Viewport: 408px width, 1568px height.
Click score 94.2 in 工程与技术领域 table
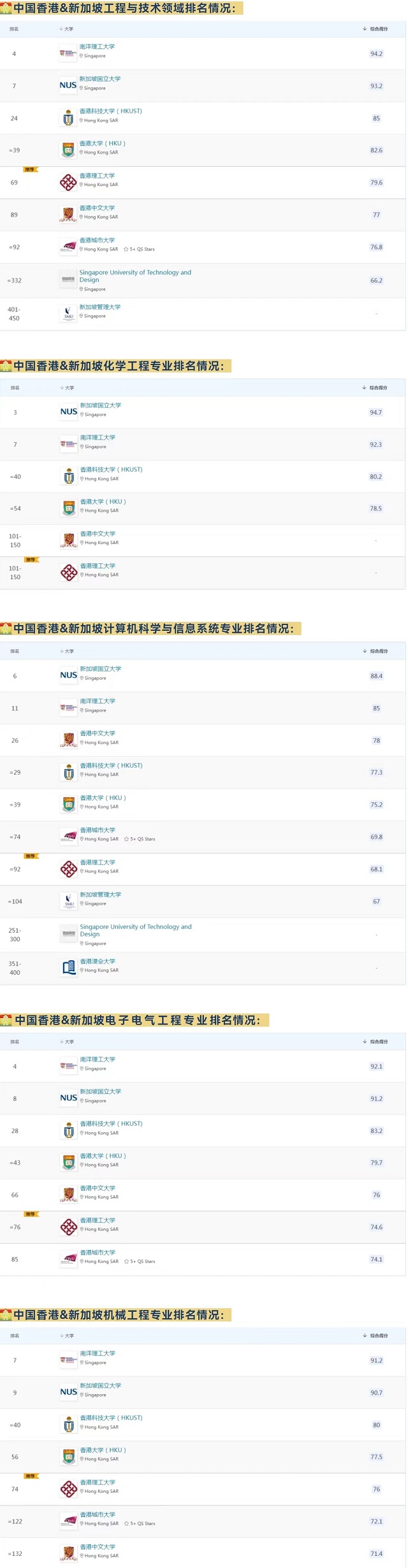(x=376, y=54)
